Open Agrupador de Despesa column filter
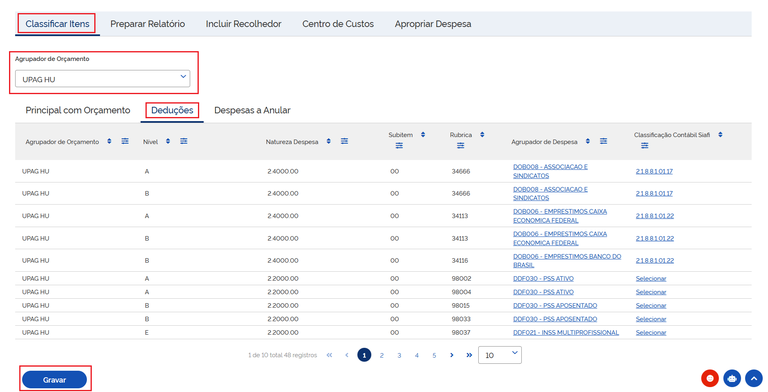 (603, 141)
